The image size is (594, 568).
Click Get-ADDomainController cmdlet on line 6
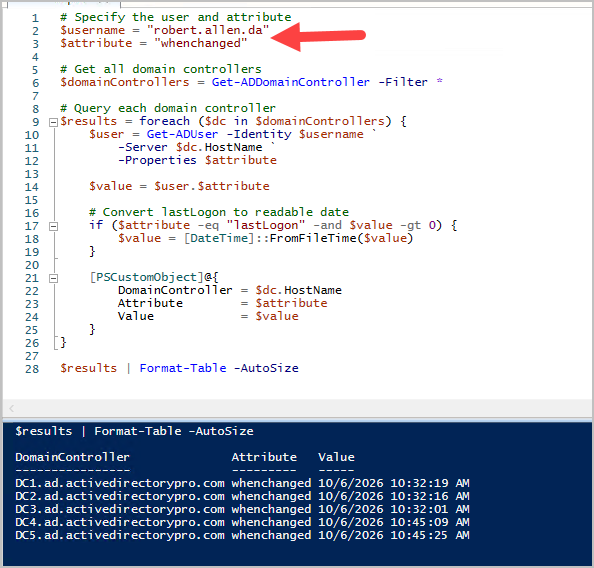(x=291, y=82)
